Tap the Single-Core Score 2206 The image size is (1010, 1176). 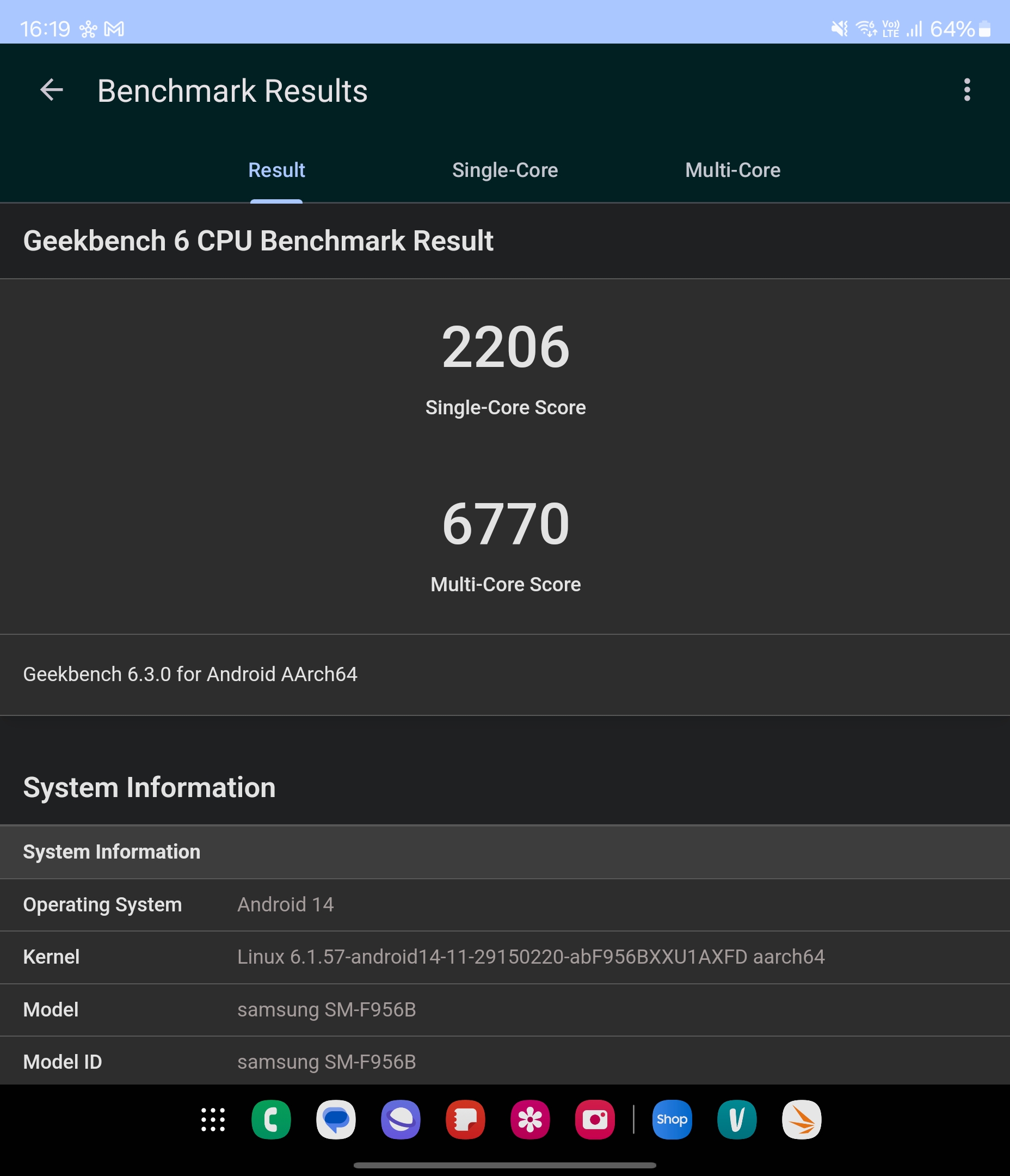(505, 347)
